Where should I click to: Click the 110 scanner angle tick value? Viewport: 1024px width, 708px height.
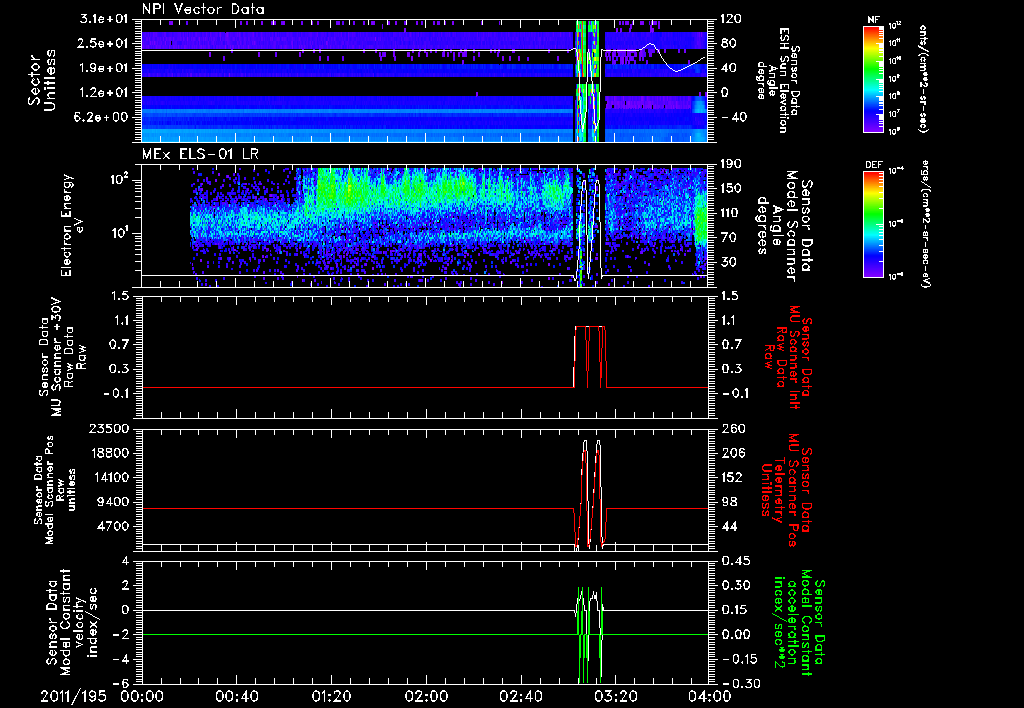730,213
